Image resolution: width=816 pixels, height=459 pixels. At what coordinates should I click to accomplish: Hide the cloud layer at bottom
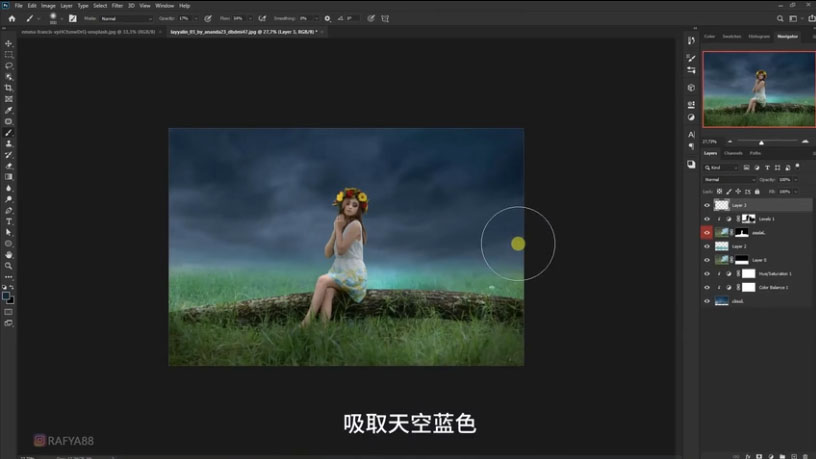[x=707, y=301]
